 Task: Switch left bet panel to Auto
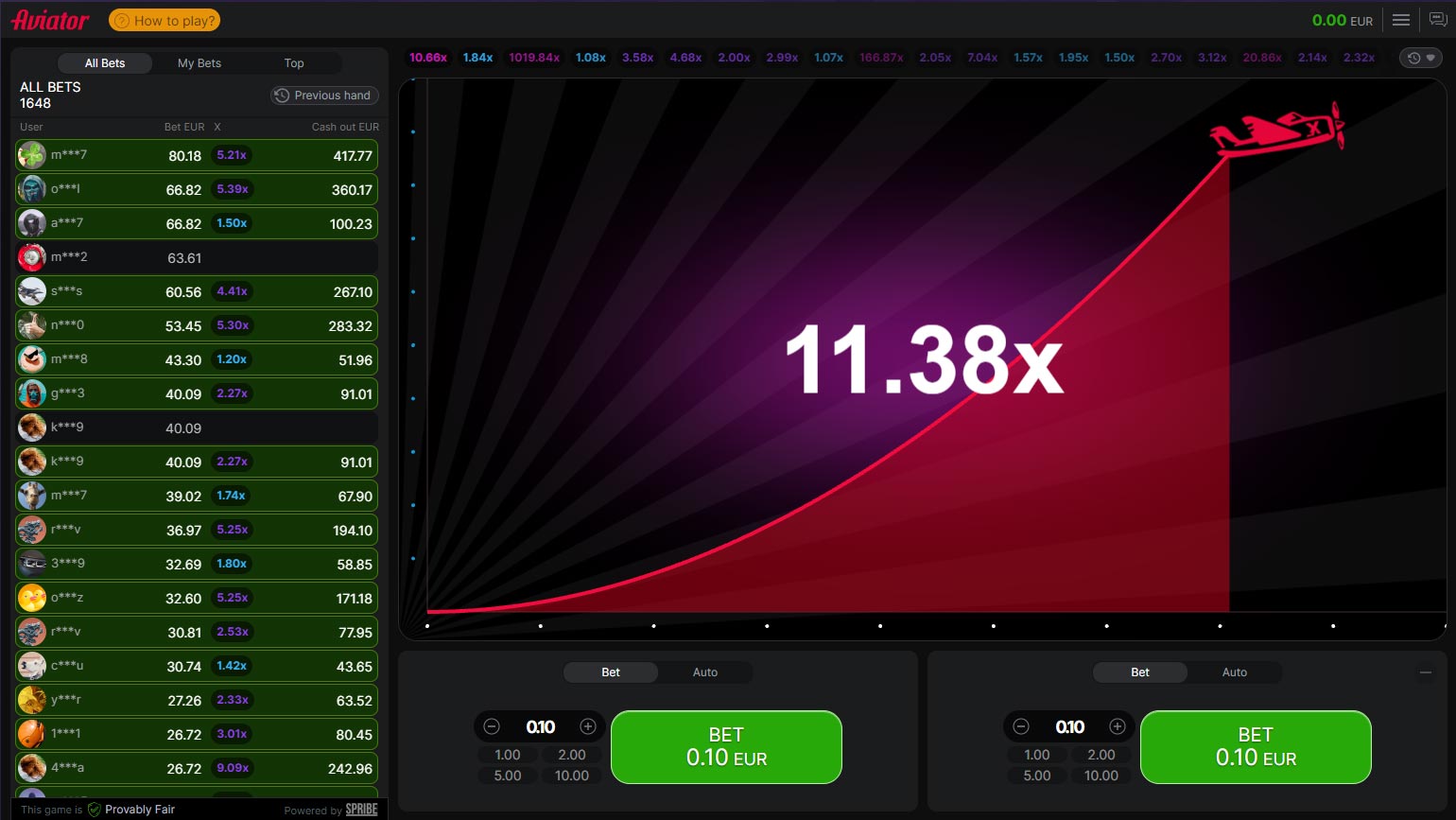pos(705,672)
